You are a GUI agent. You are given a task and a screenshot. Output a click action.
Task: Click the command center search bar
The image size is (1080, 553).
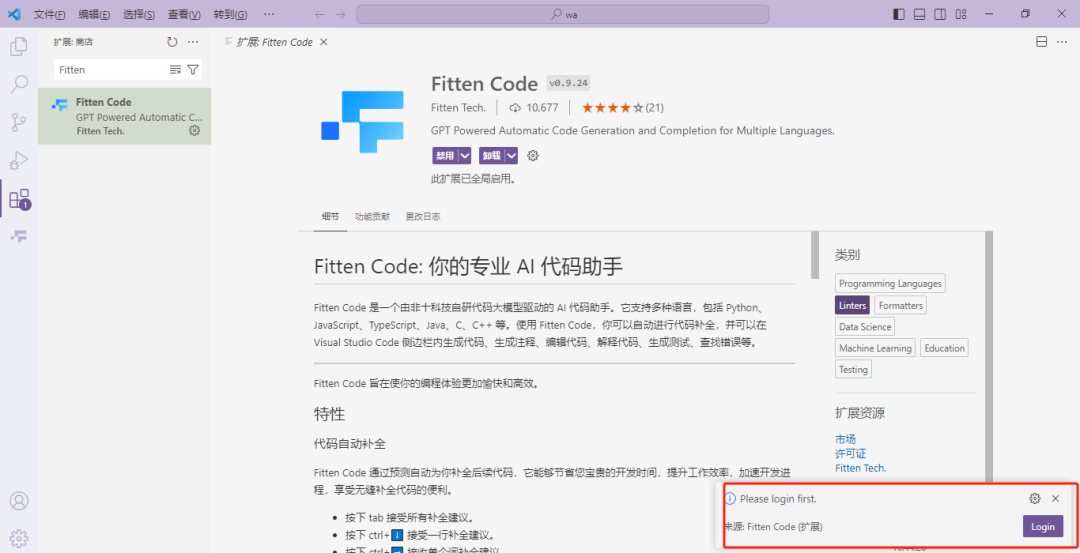(562, 14)
